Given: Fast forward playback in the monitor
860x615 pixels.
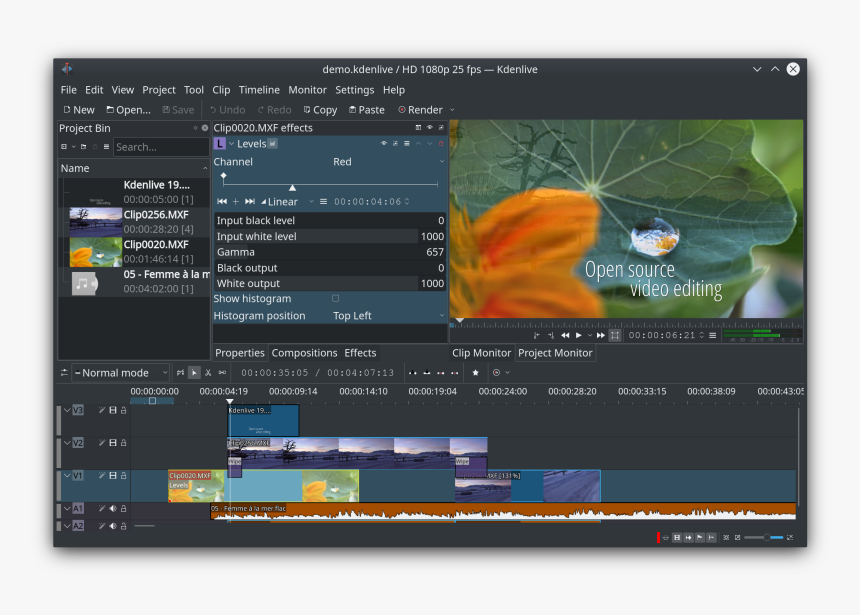Looking at the screenshot, I should click(601, 335).
